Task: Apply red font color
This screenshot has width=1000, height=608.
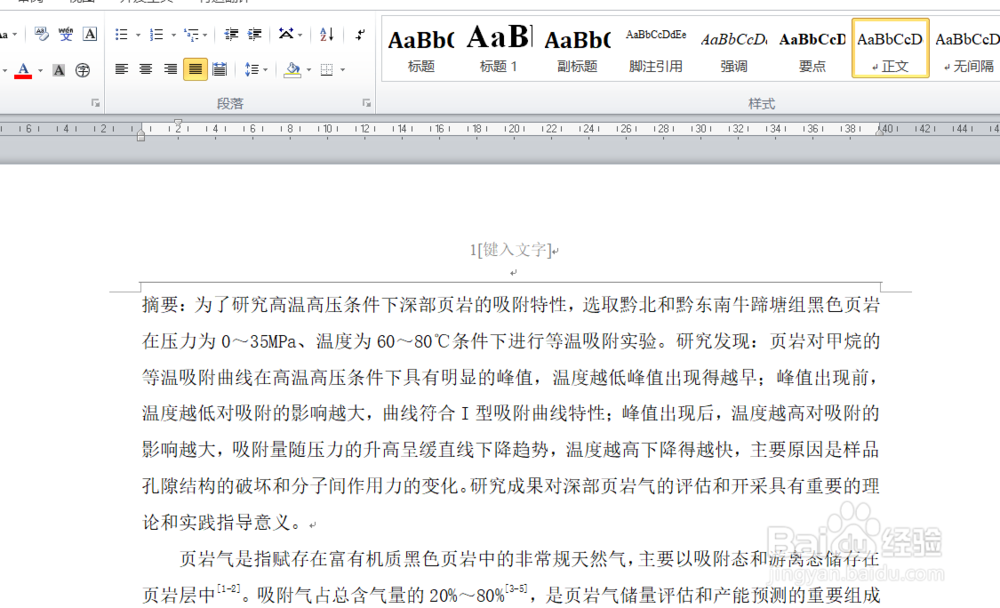Action: click(23, 70)
